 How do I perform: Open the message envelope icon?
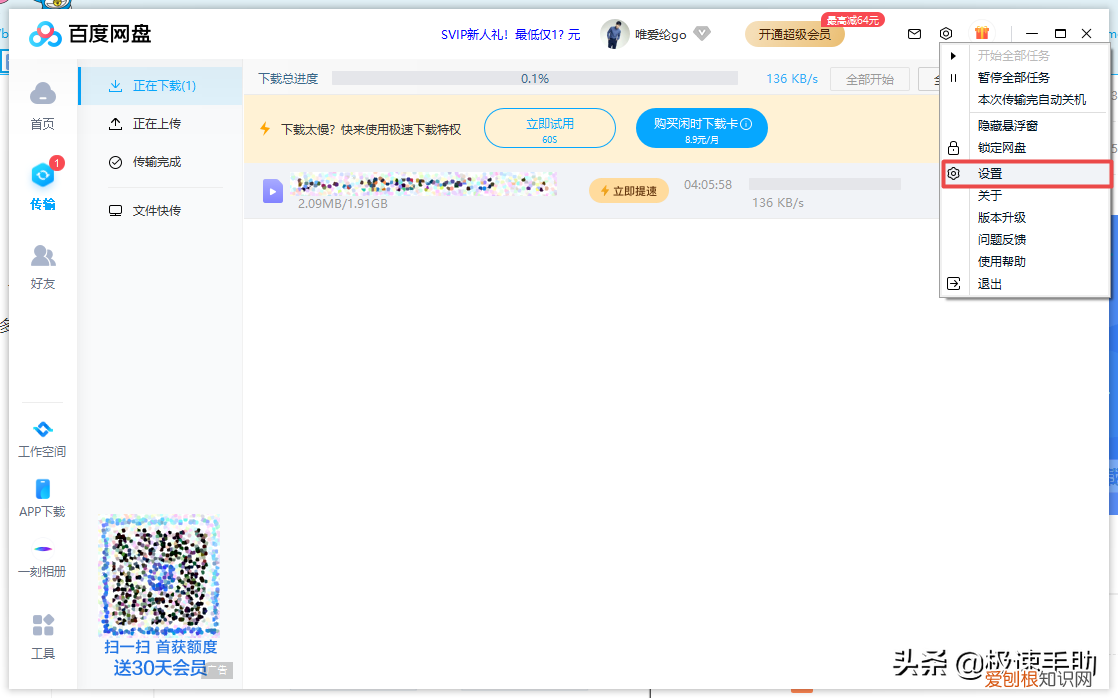click(914, 33)
